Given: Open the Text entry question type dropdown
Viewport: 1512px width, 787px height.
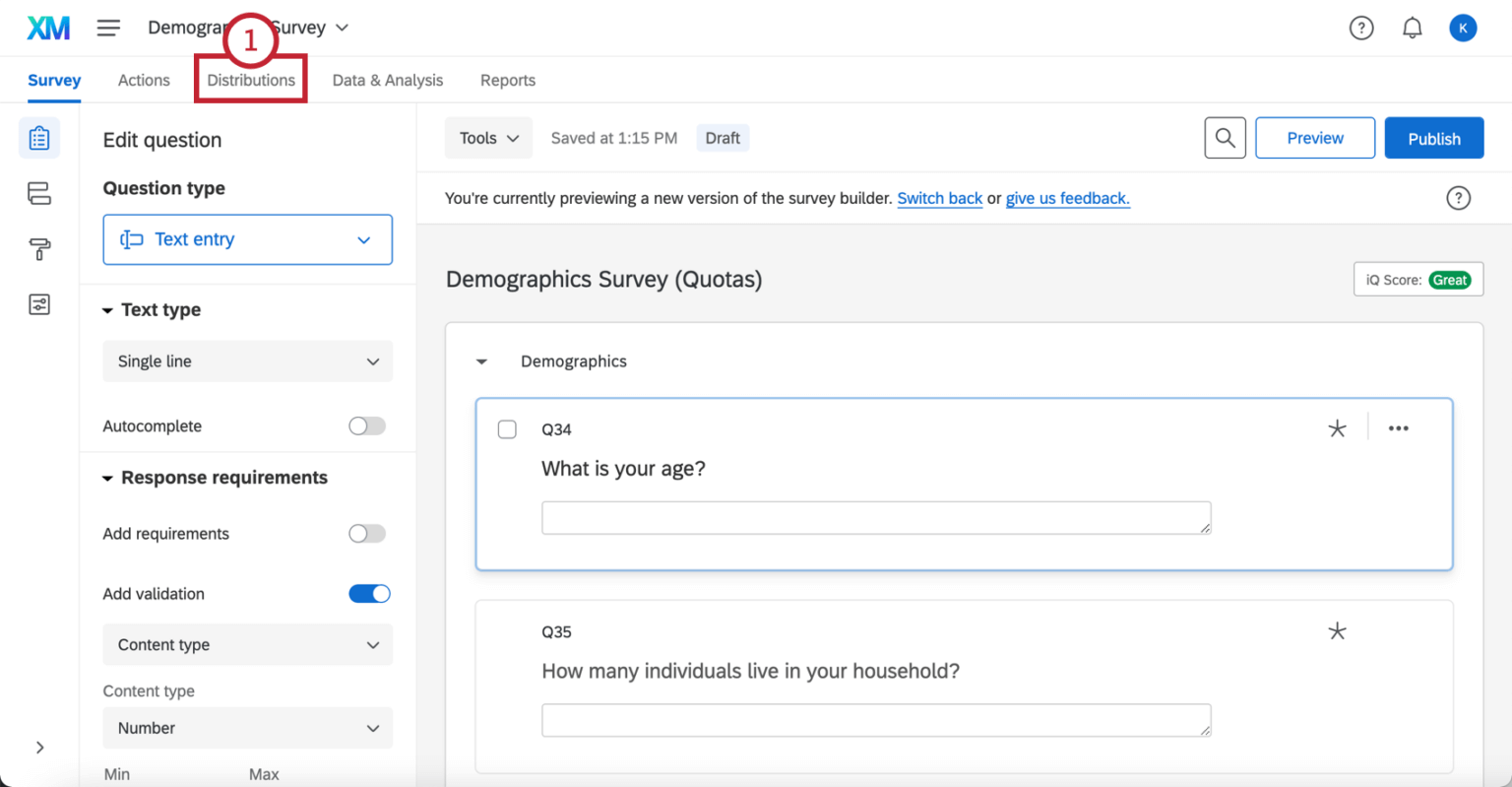Looking at the screenshot, I should (247, 239).
